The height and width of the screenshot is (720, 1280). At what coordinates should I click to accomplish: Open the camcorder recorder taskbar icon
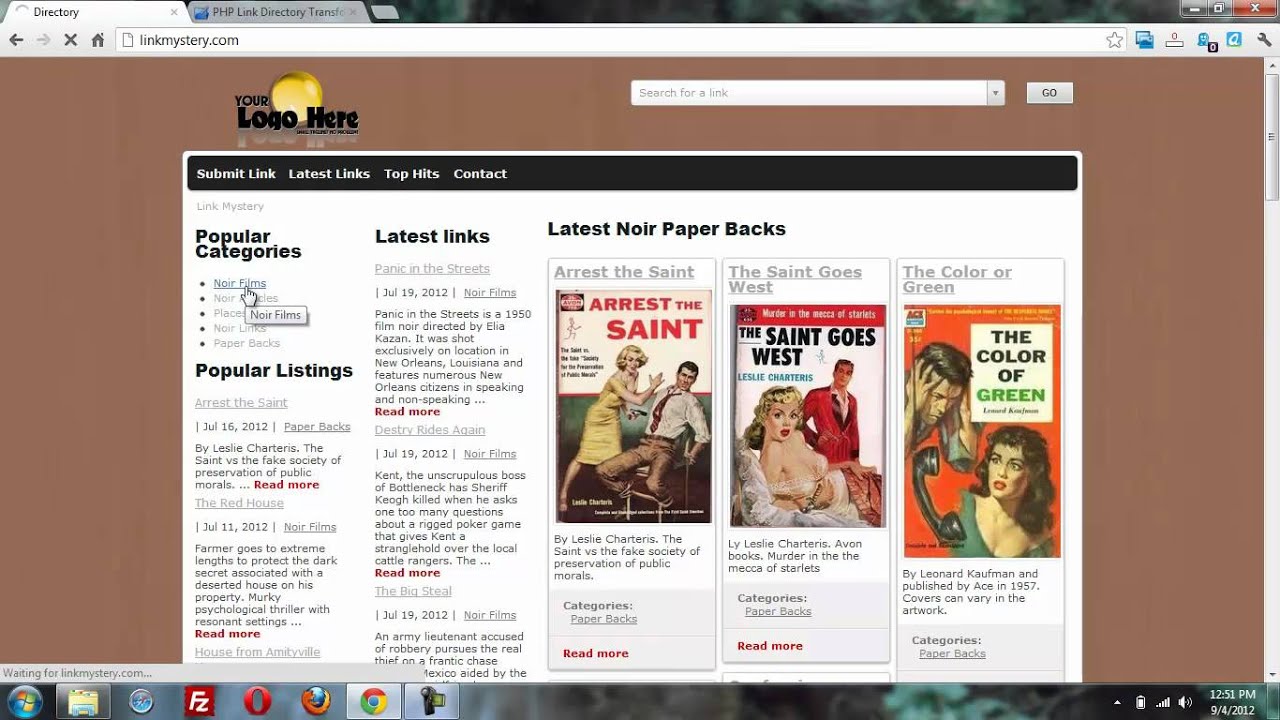(431, 701)
